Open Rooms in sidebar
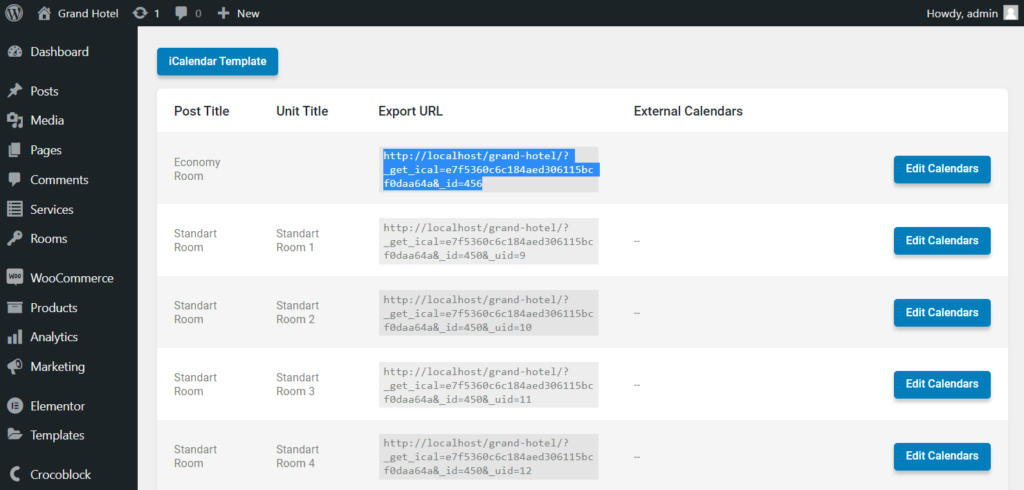 click(x=48, y=238)
